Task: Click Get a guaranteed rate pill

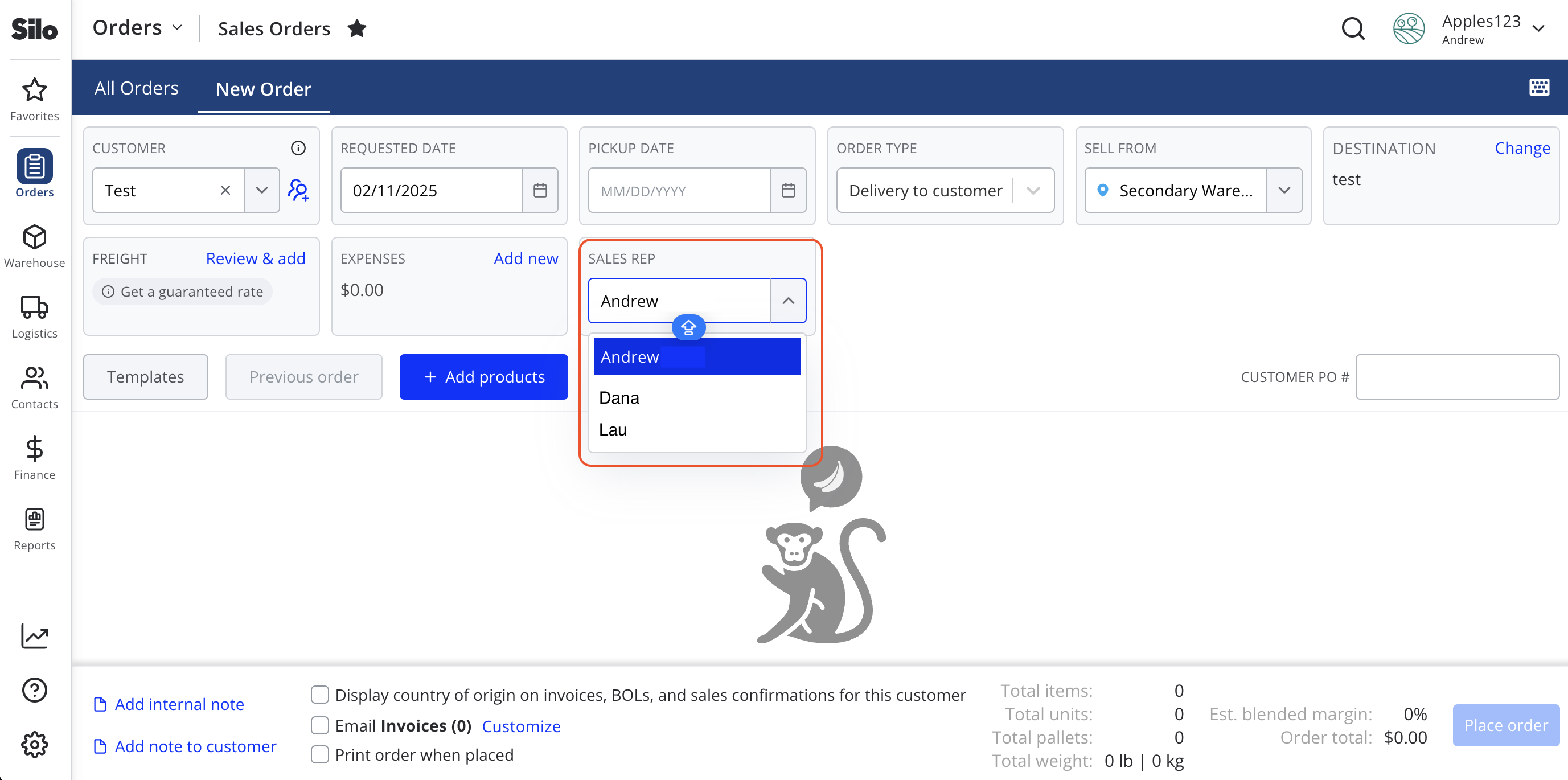Action: pyautogui.click(x=183, y=292)
